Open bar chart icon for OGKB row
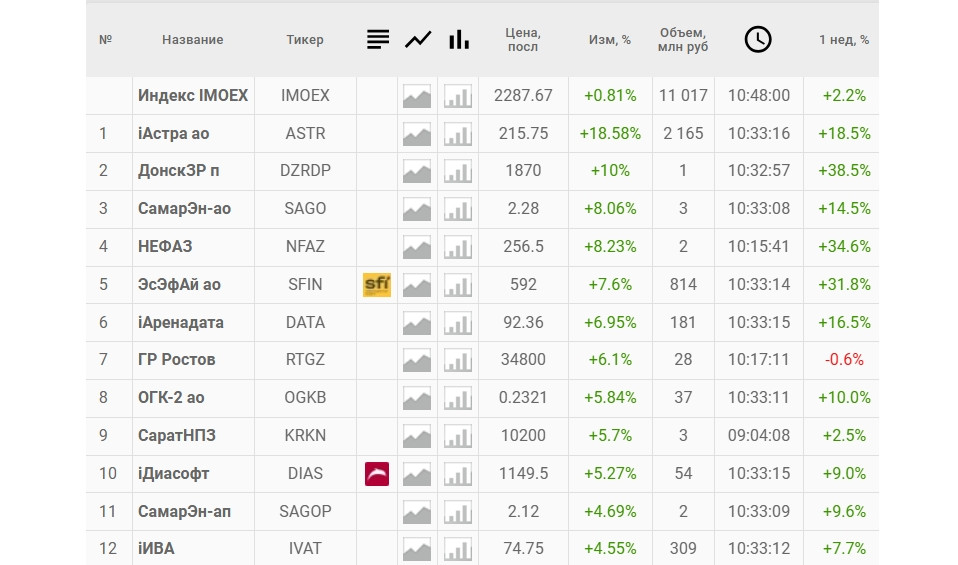958x565 pixels. pyautogui.click(x=458, y=398)
